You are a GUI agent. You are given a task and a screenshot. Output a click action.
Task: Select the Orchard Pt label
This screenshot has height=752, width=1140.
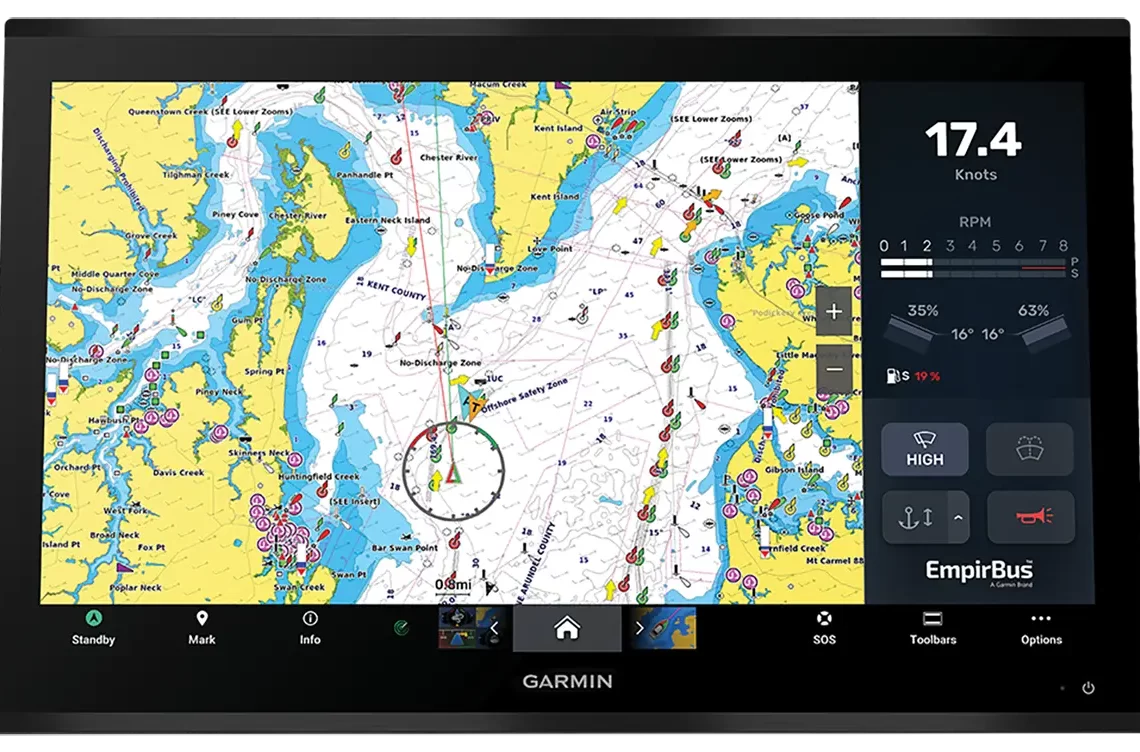tap(77, 468)
